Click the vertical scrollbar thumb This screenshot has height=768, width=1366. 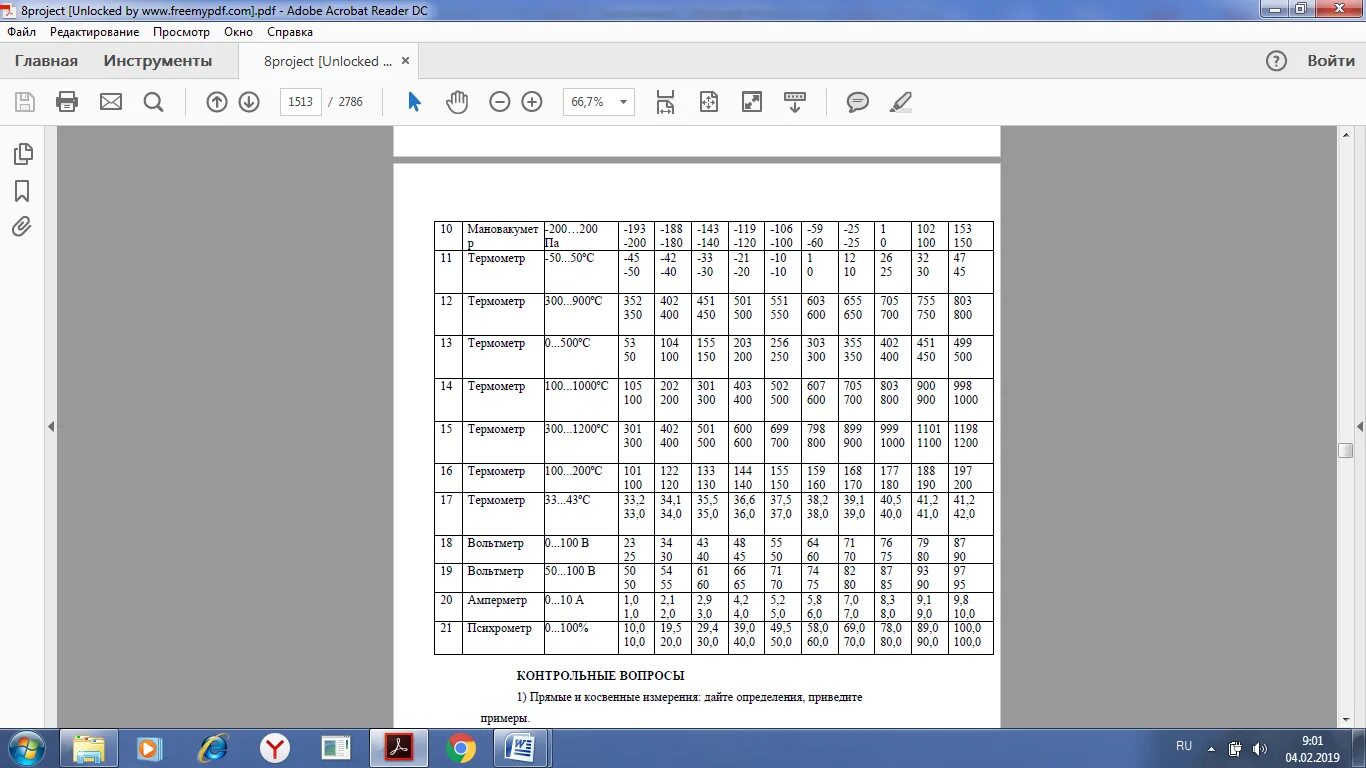1345,450
